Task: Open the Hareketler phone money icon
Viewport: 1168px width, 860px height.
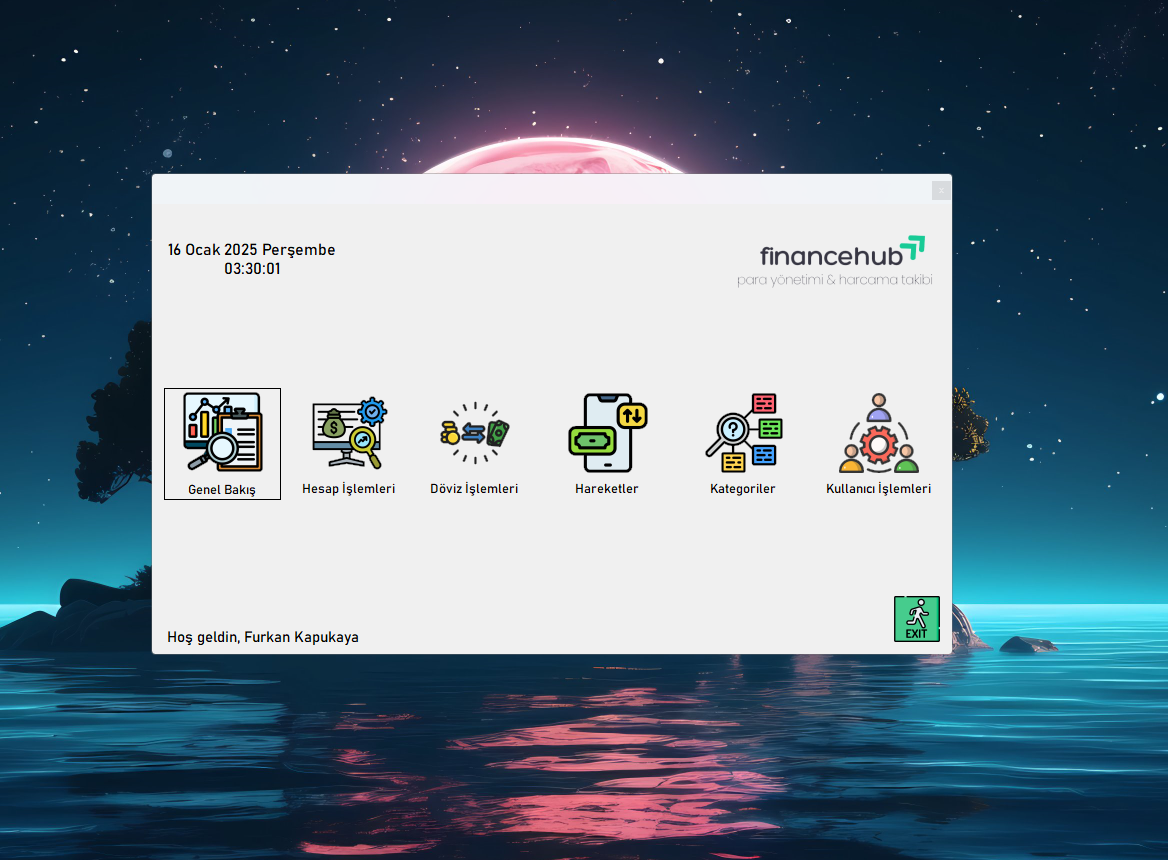Action: pos(607,432)
